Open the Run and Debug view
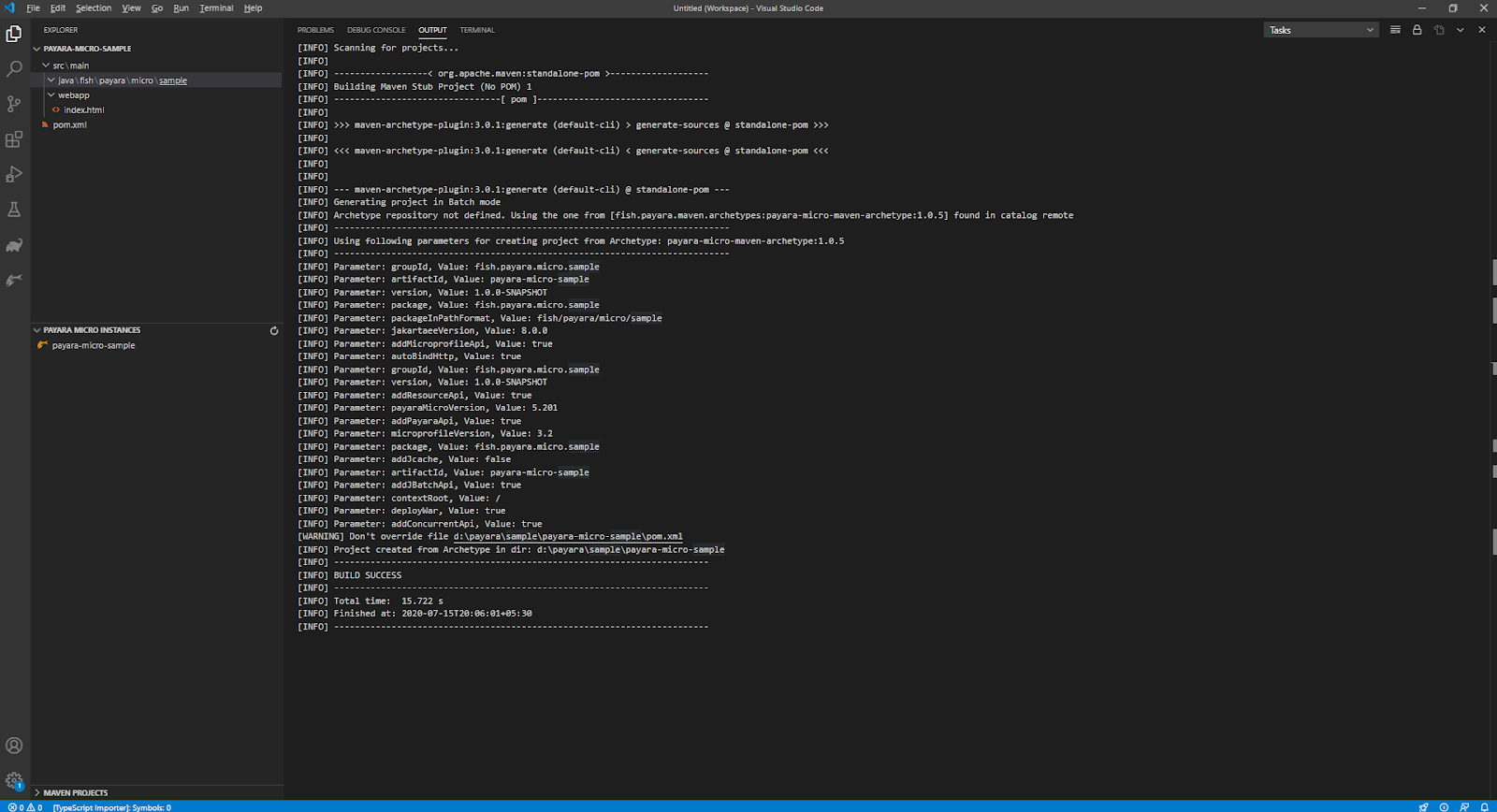The height and width of the screenshot is (812, 1497). 14,175
